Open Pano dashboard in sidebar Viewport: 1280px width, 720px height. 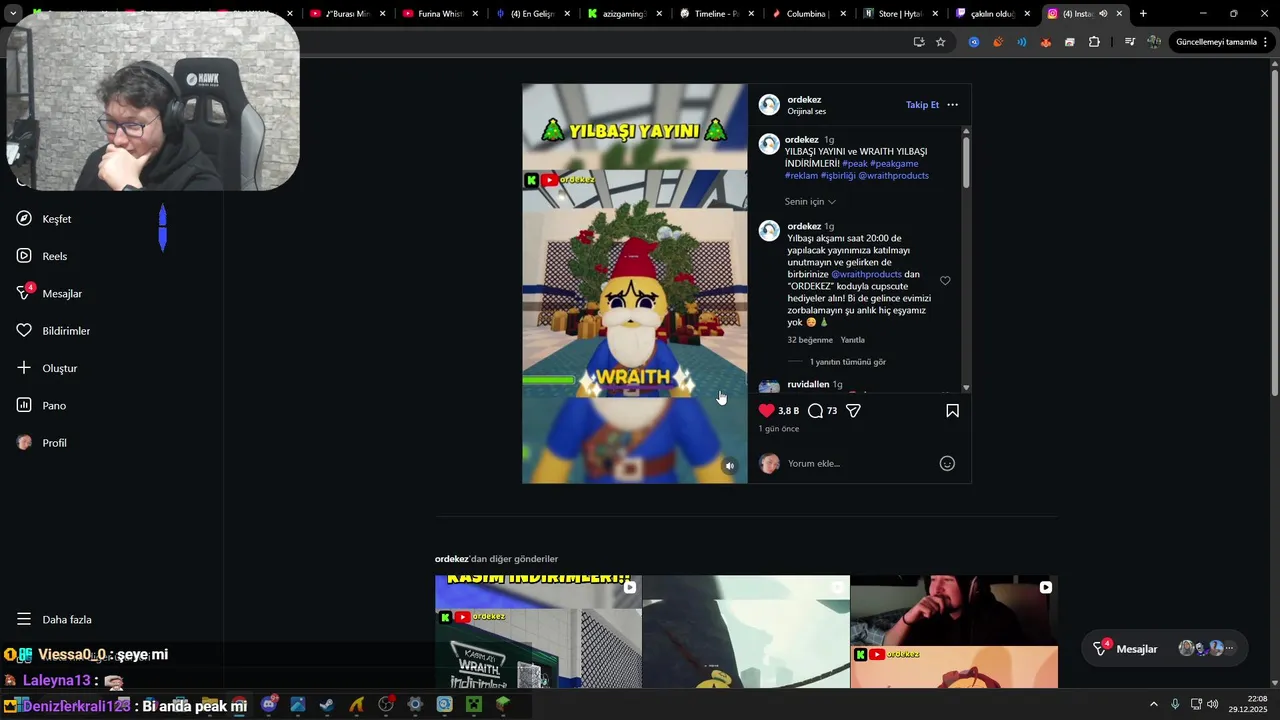click(x=41, y=405)
